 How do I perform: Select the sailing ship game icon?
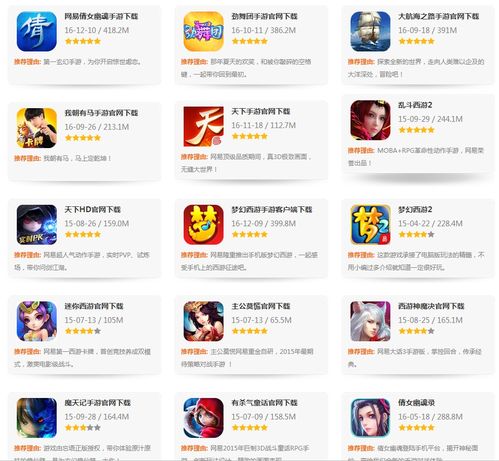[x=370, y=31]
